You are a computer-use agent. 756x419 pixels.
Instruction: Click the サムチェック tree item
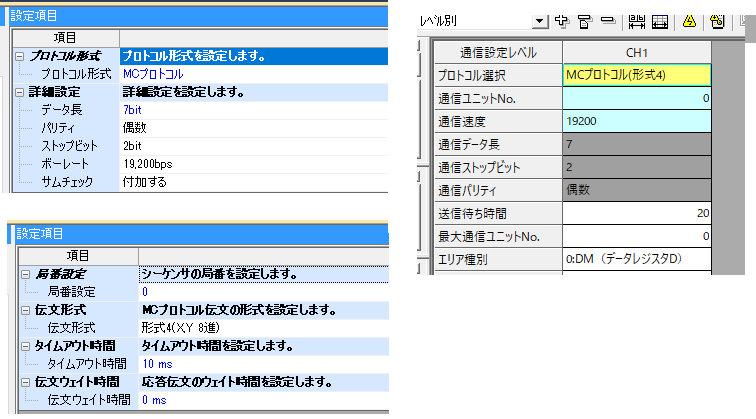[67, 182]
